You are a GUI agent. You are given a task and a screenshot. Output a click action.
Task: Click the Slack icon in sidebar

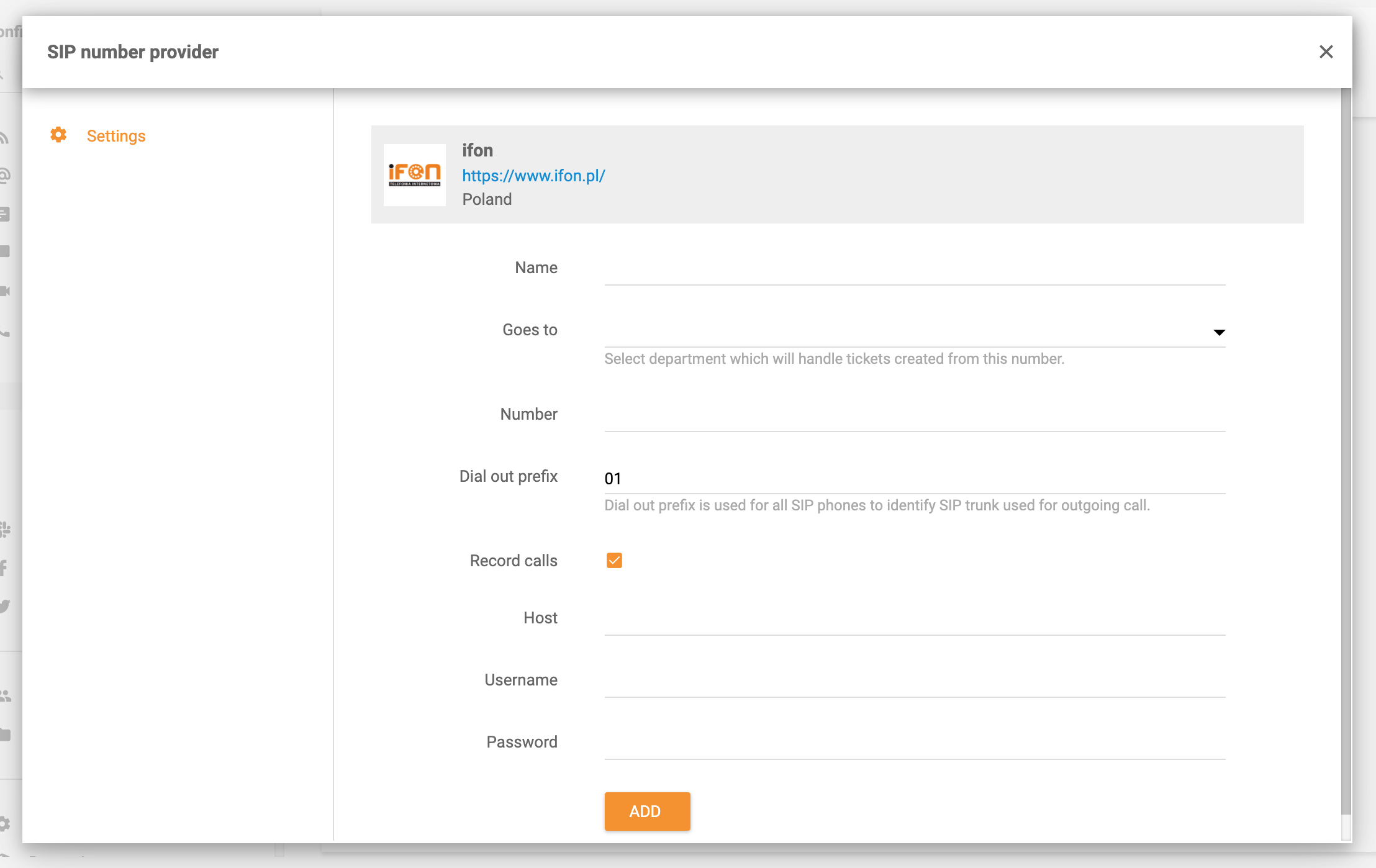click(4, 528)
